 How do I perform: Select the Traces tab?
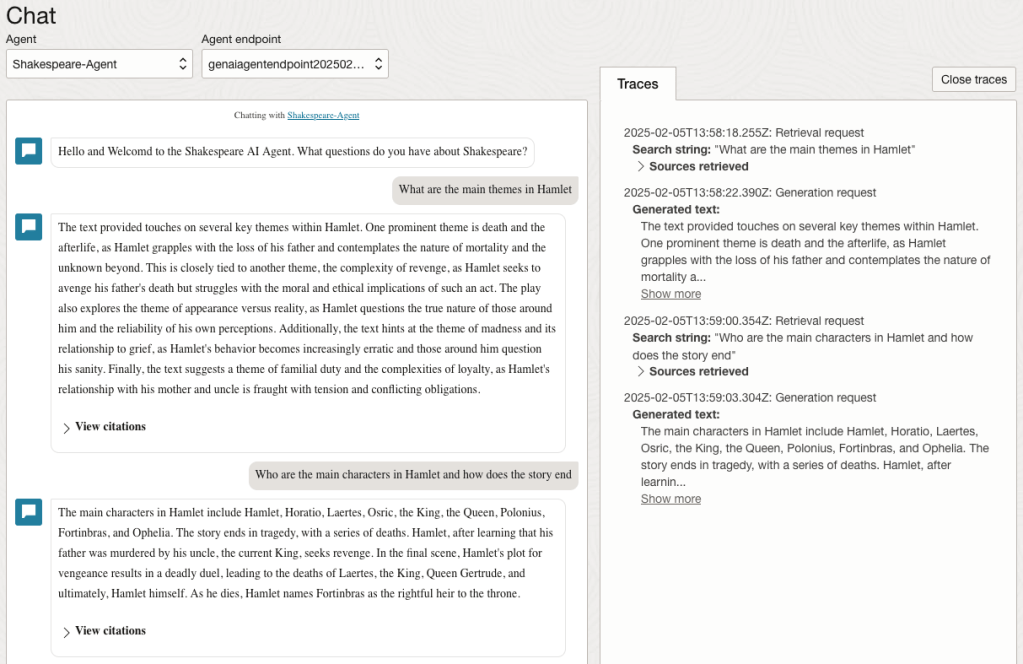tap(638, 84)
